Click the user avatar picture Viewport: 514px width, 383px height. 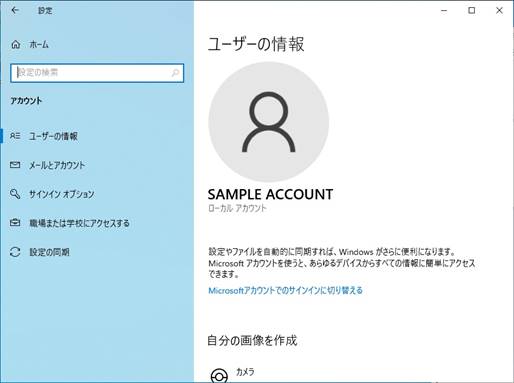(269, 122)
